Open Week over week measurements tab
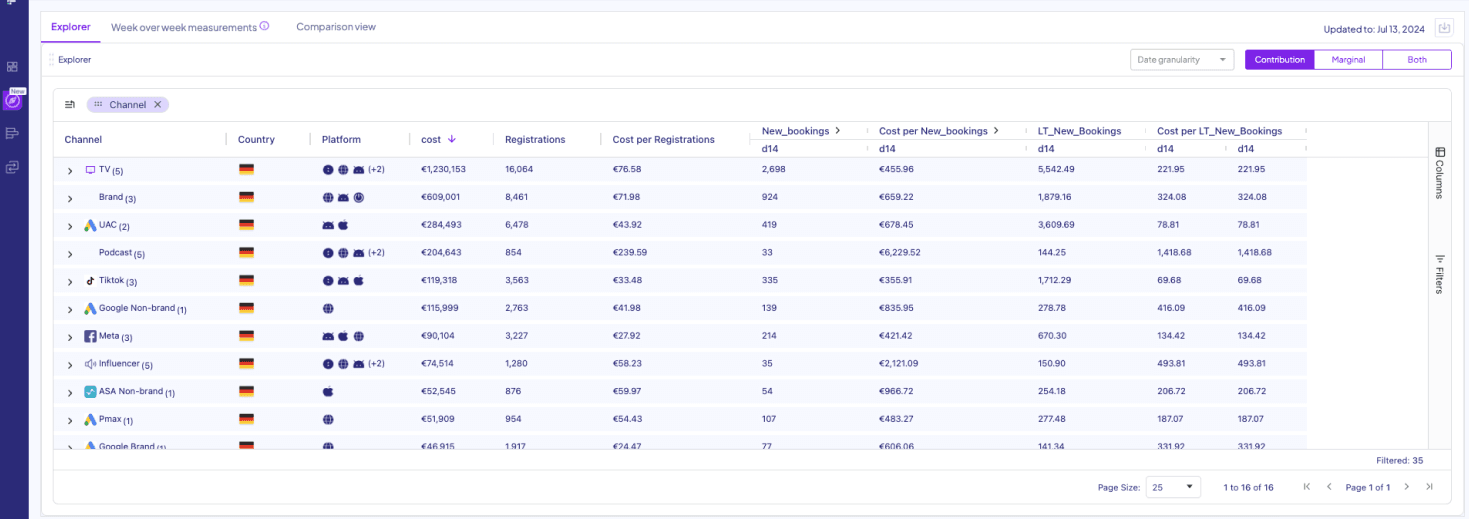This screenshot has width=1469, height=519. pyautogui.click(x=184, y=27)
